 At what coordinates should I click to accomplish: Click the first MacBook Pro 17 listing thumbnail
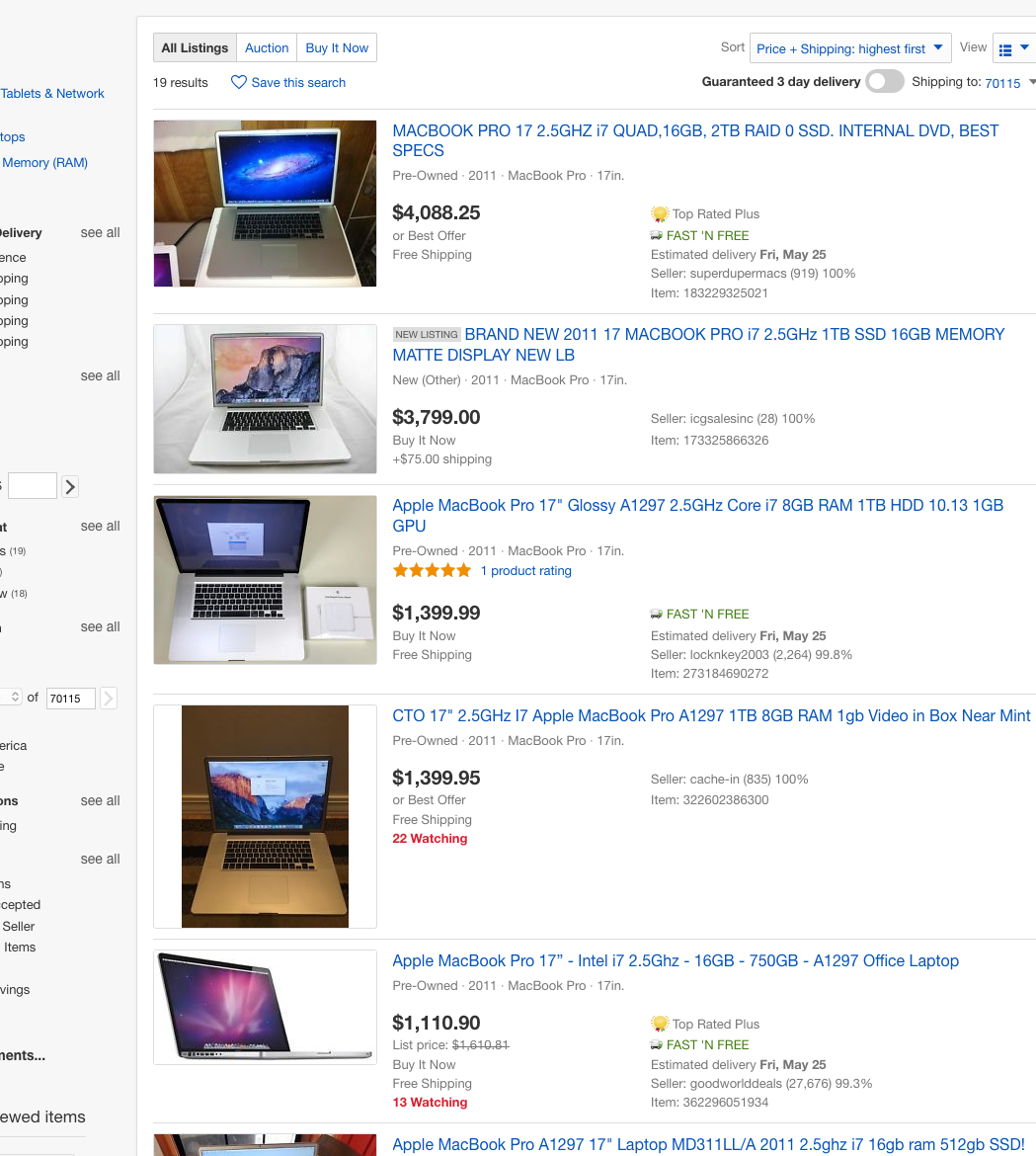266,204
